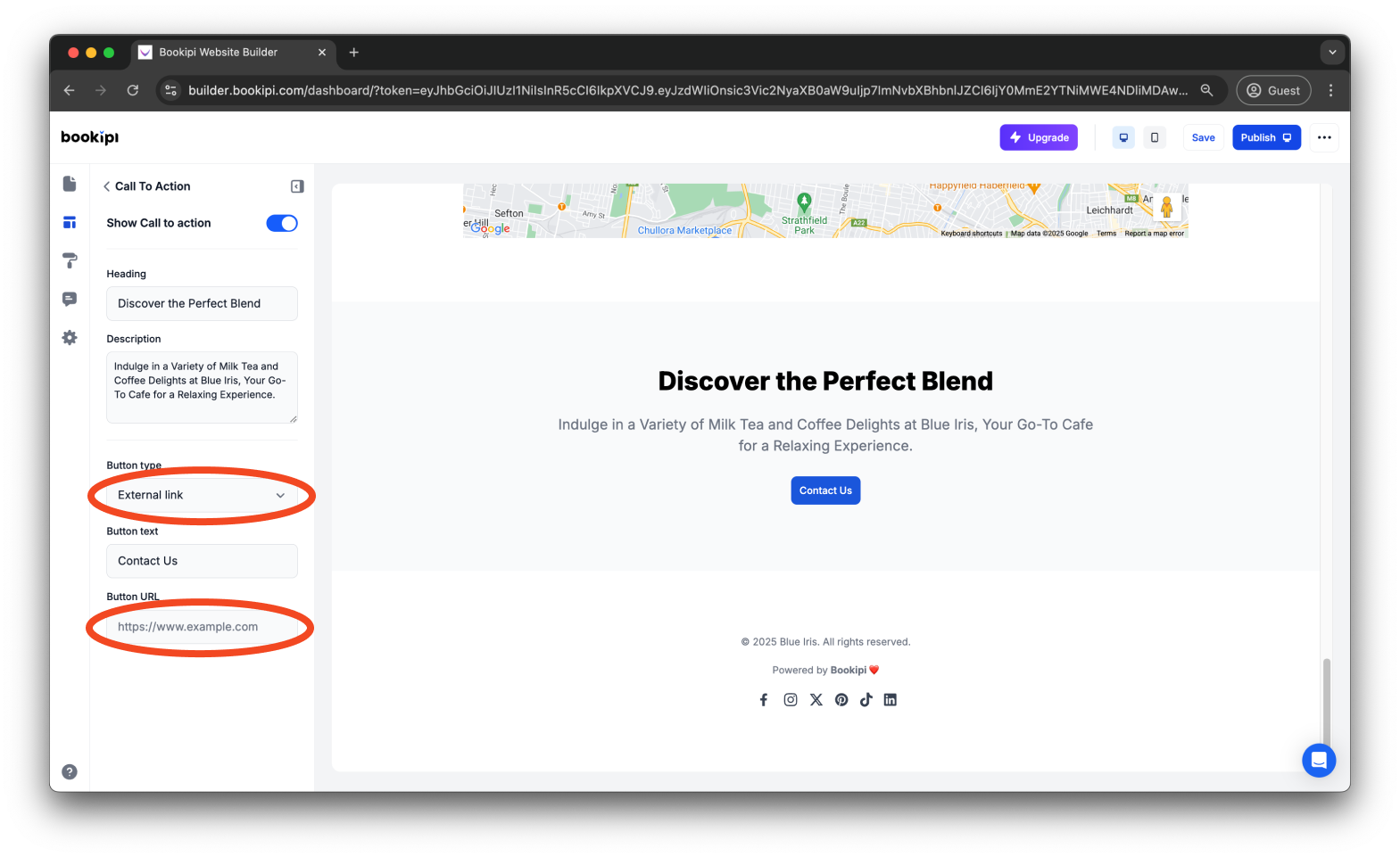1400x857 pixels.
Task: Go back in browser history
Action: coord(70,90)
